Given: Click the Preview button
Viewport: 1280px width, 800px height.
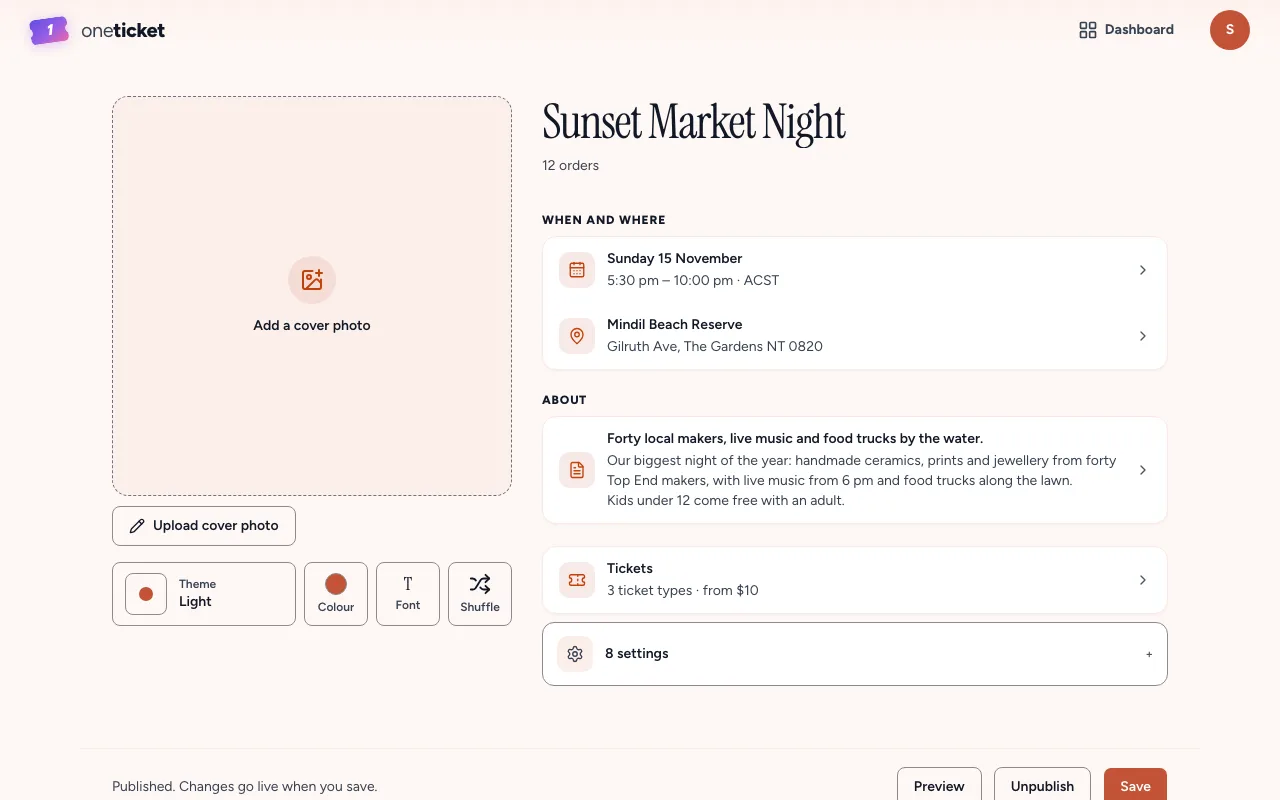Looking at the screenshot, I should point(939,786).
